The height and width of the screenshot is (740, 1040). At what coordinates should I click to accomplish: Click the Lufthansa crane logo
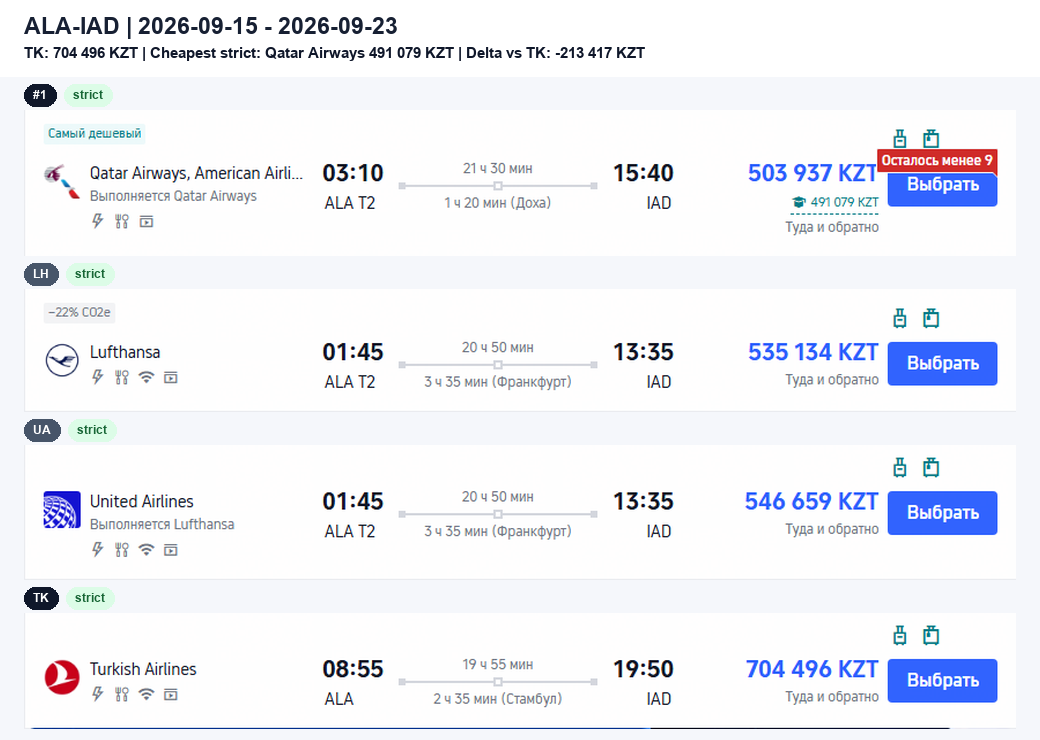[62, 361]
